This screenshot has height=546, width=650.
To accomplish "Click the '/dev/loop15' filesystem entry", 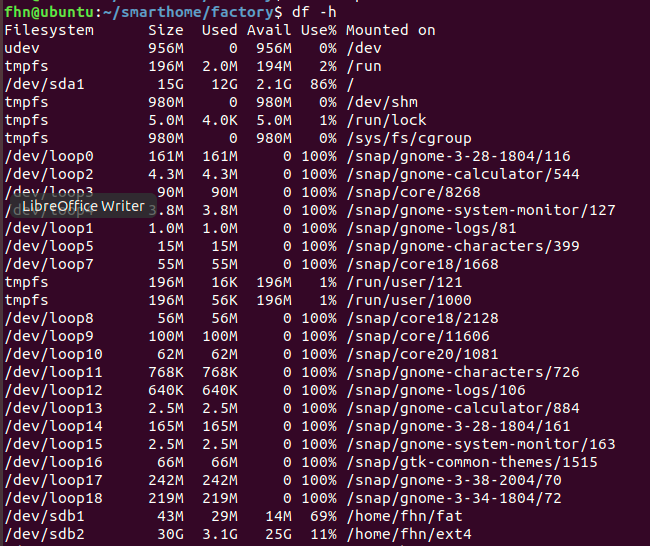I will [53, 445].
